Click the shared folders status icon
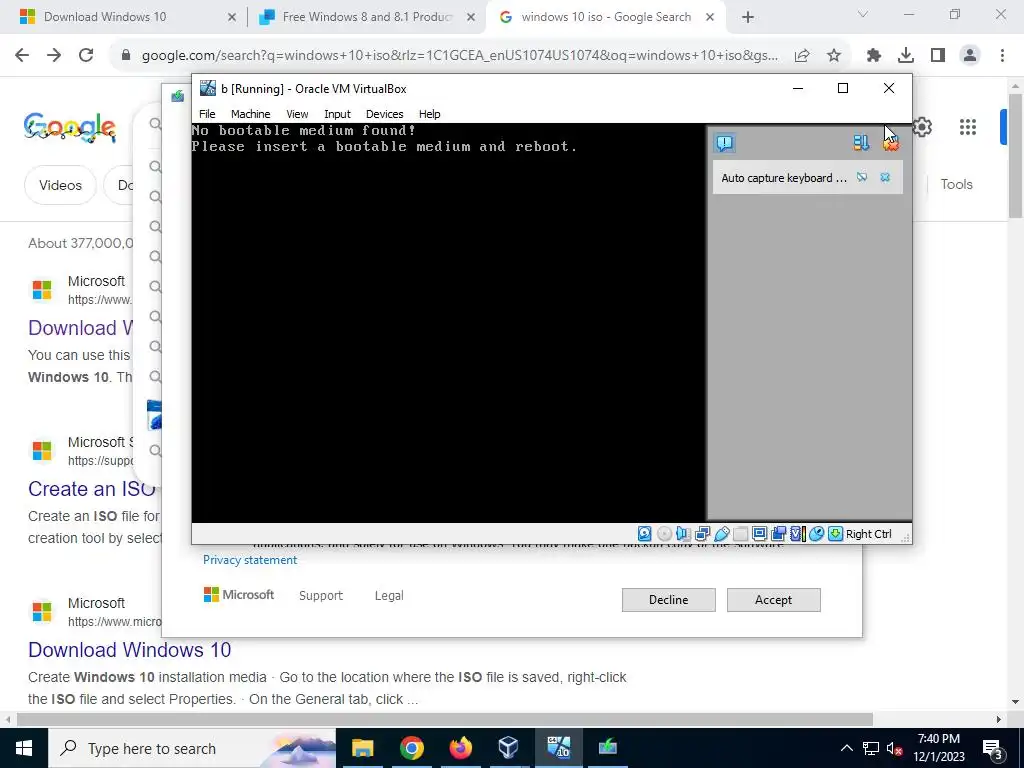1024x768 pixels. point(740,534)
